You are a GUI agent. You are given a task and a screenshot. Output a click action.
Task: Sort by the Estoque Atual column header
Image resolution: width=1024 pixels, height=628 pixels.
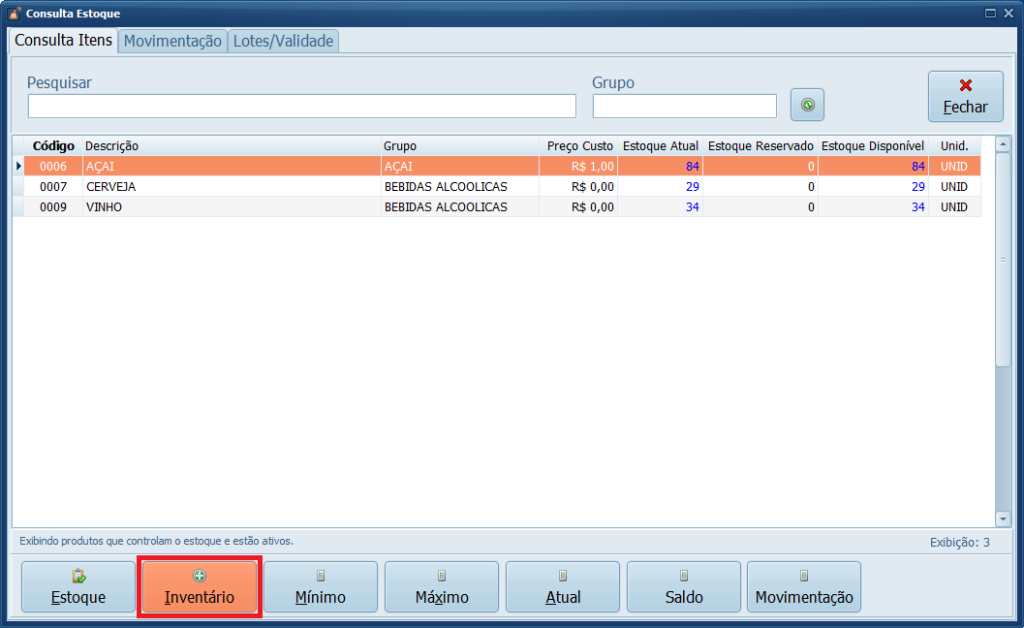point(660,146)
